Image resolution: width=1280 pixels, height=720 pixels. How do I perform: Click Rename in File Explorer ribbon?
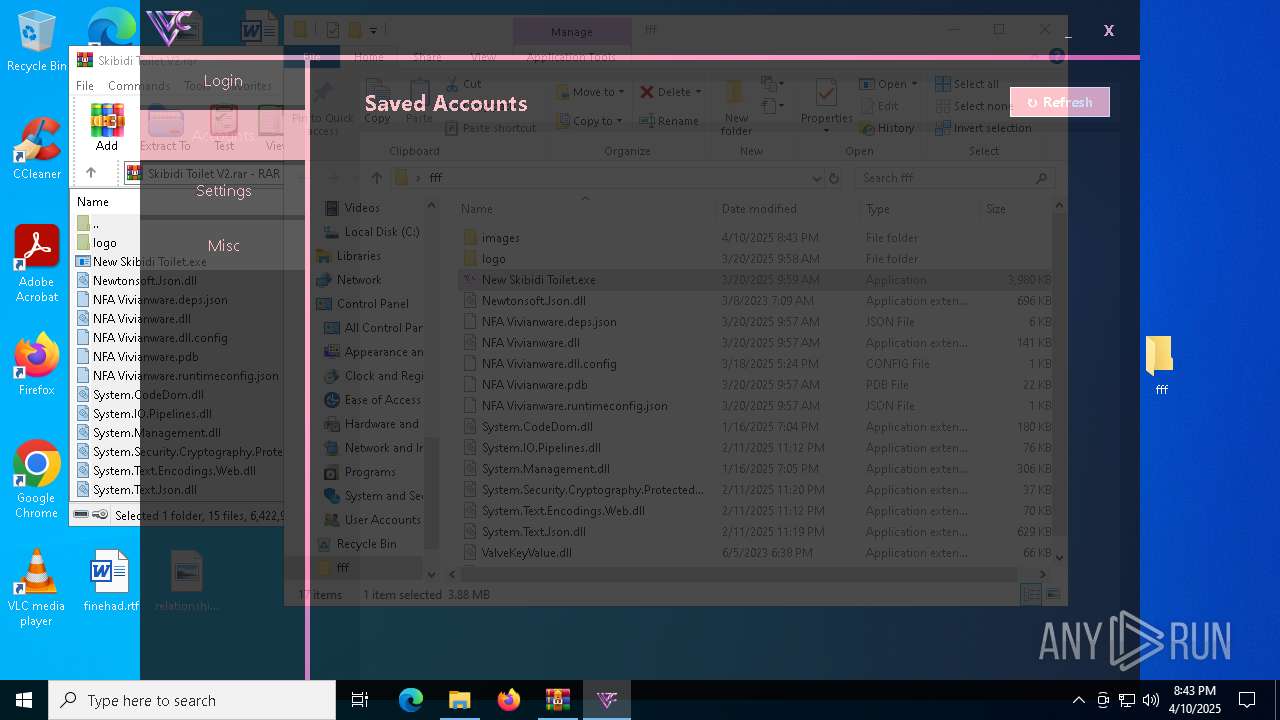click(x=668, y=121)
